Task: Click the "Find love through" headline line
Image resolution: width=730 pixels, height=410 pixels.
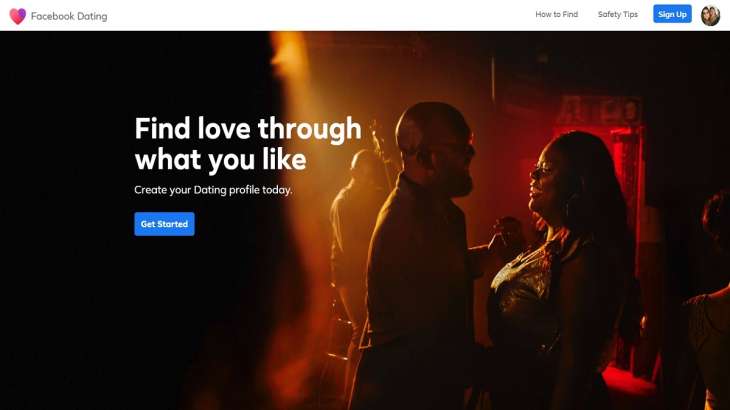Action: point(248,128)
